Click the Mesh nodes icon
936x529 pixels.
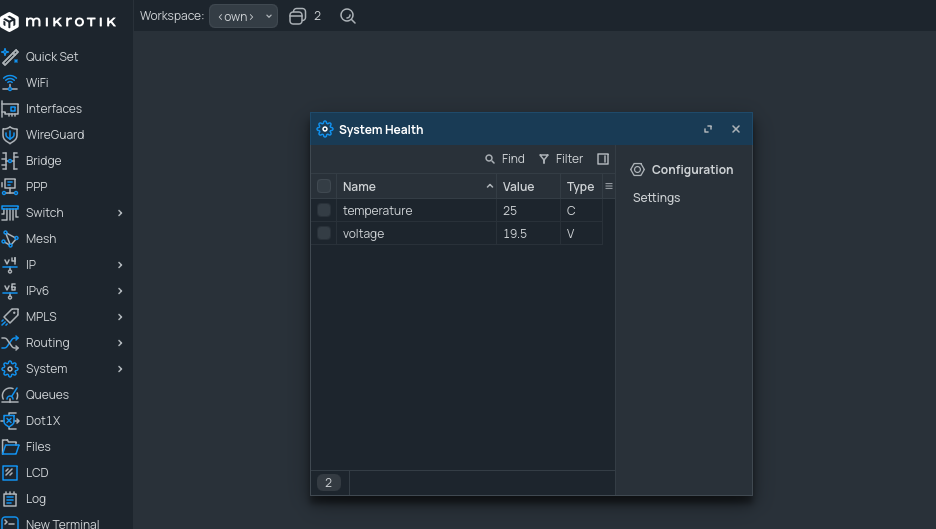(10, 239)
